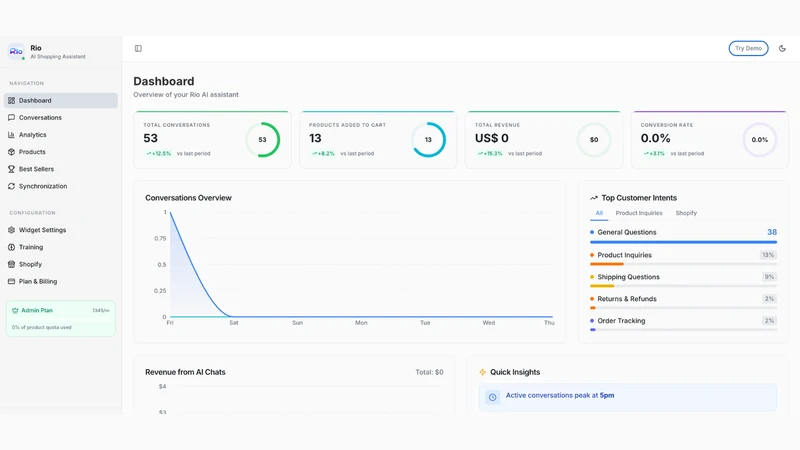Click the Total Revenue $0 ring

tap(594, 139)
